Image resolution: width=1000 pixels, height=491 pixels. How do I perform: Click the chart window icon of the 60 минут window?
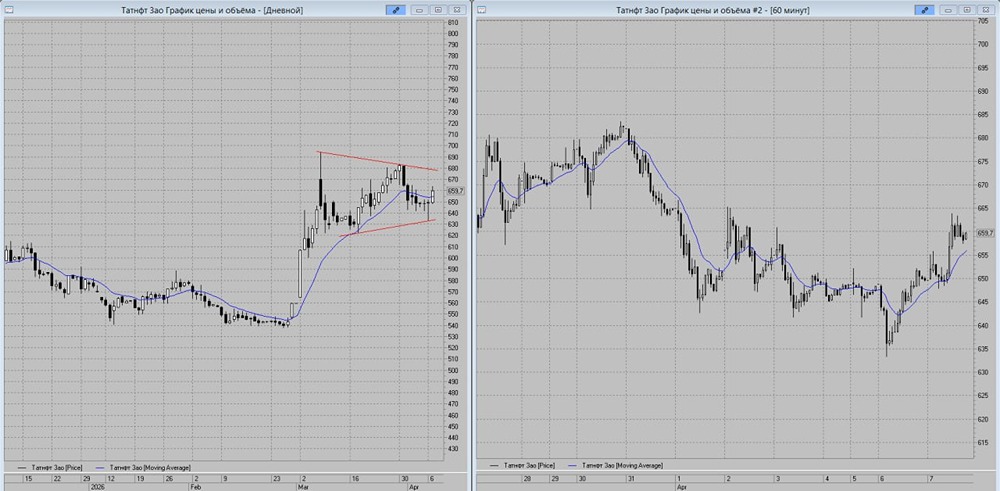482,10
